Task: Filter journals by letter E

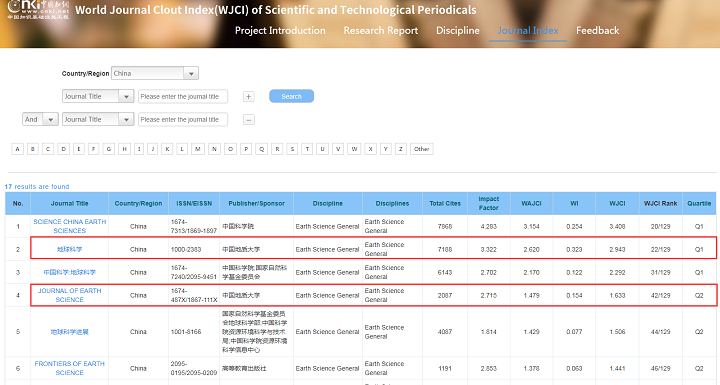Action: click(x=79, y=149)
